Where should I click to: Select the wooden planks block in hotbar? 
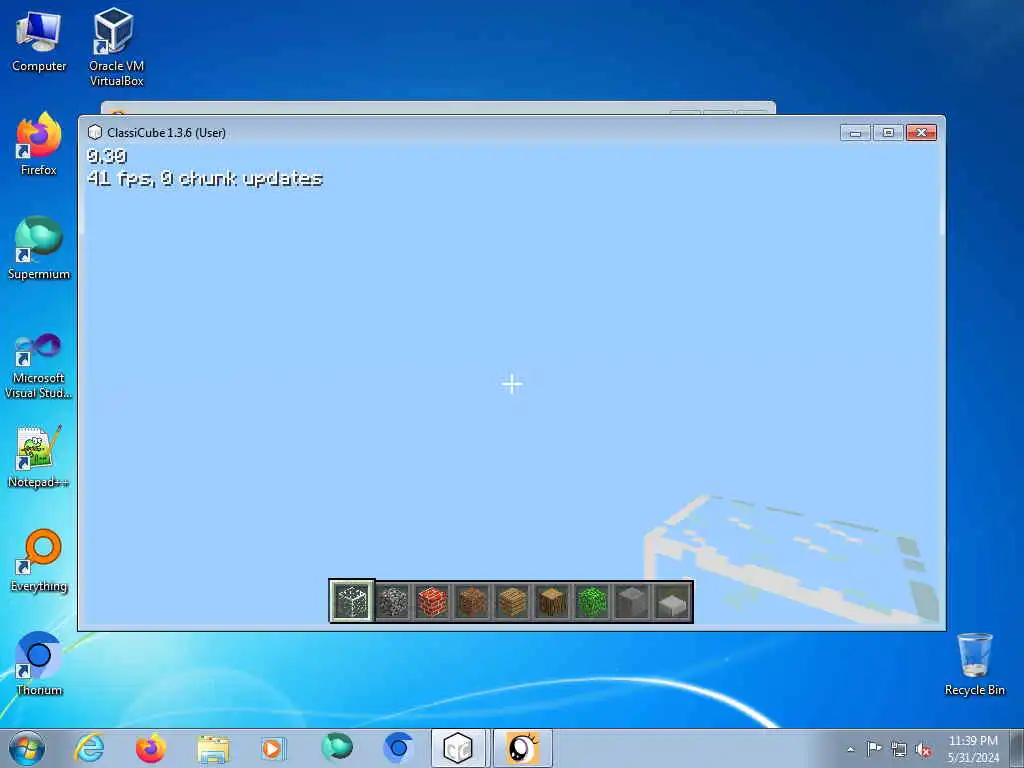pos(512,601)
